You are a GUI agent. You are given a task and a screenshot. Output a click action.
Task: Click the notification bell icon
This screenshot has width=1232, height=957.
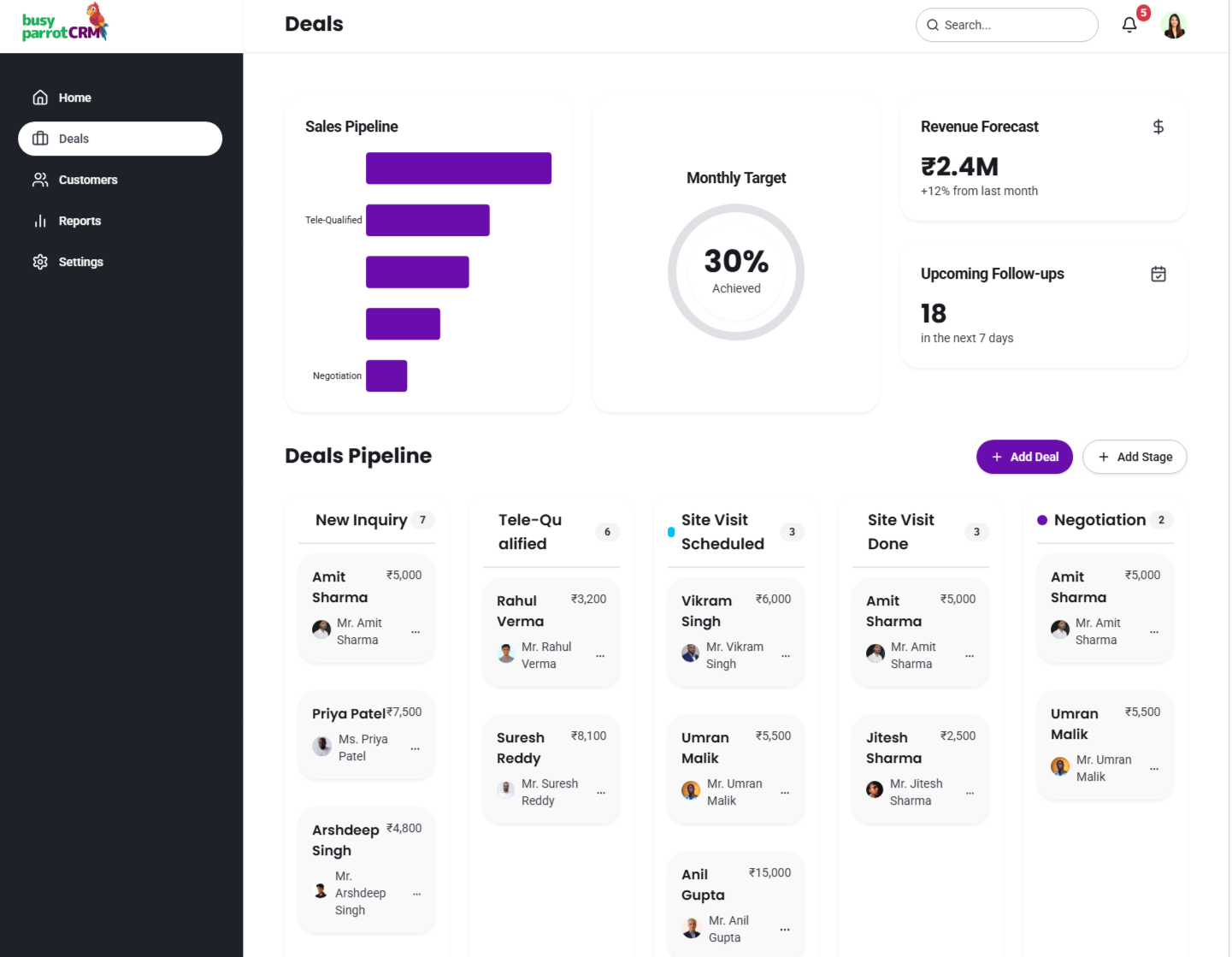point(1129,25)
